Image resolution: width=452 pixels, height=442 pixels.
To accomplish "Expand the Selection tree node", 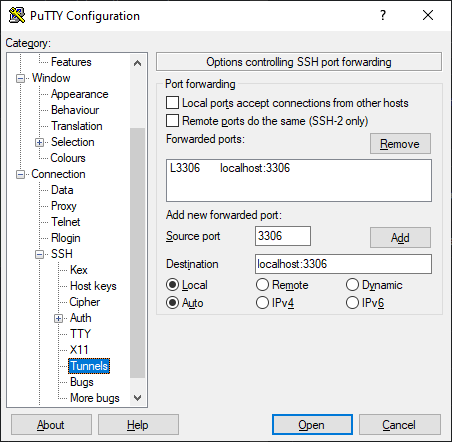I will [x=39, y=143].
